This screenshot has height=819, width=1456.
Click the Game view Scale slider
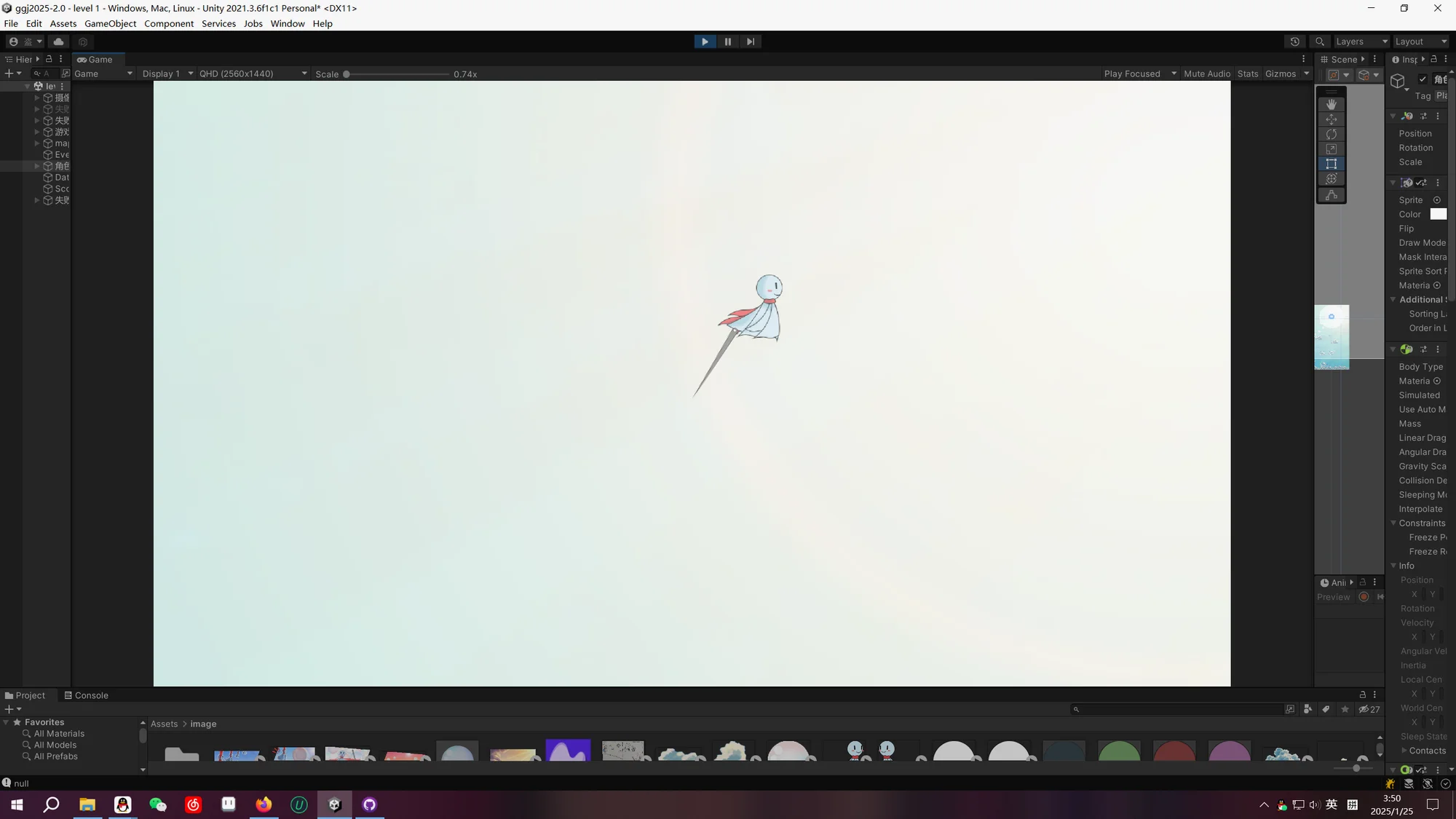(397, 74)
